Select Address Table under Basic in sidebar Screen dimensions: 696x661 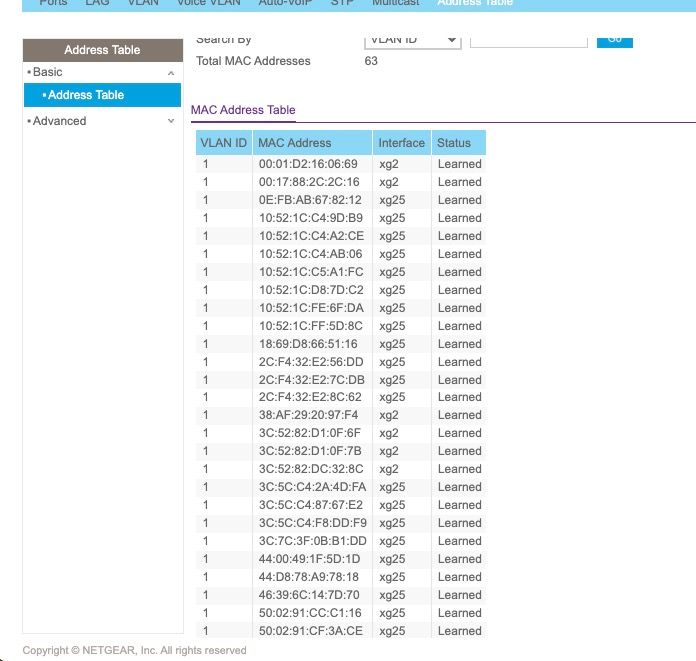(x=103, y=95)
